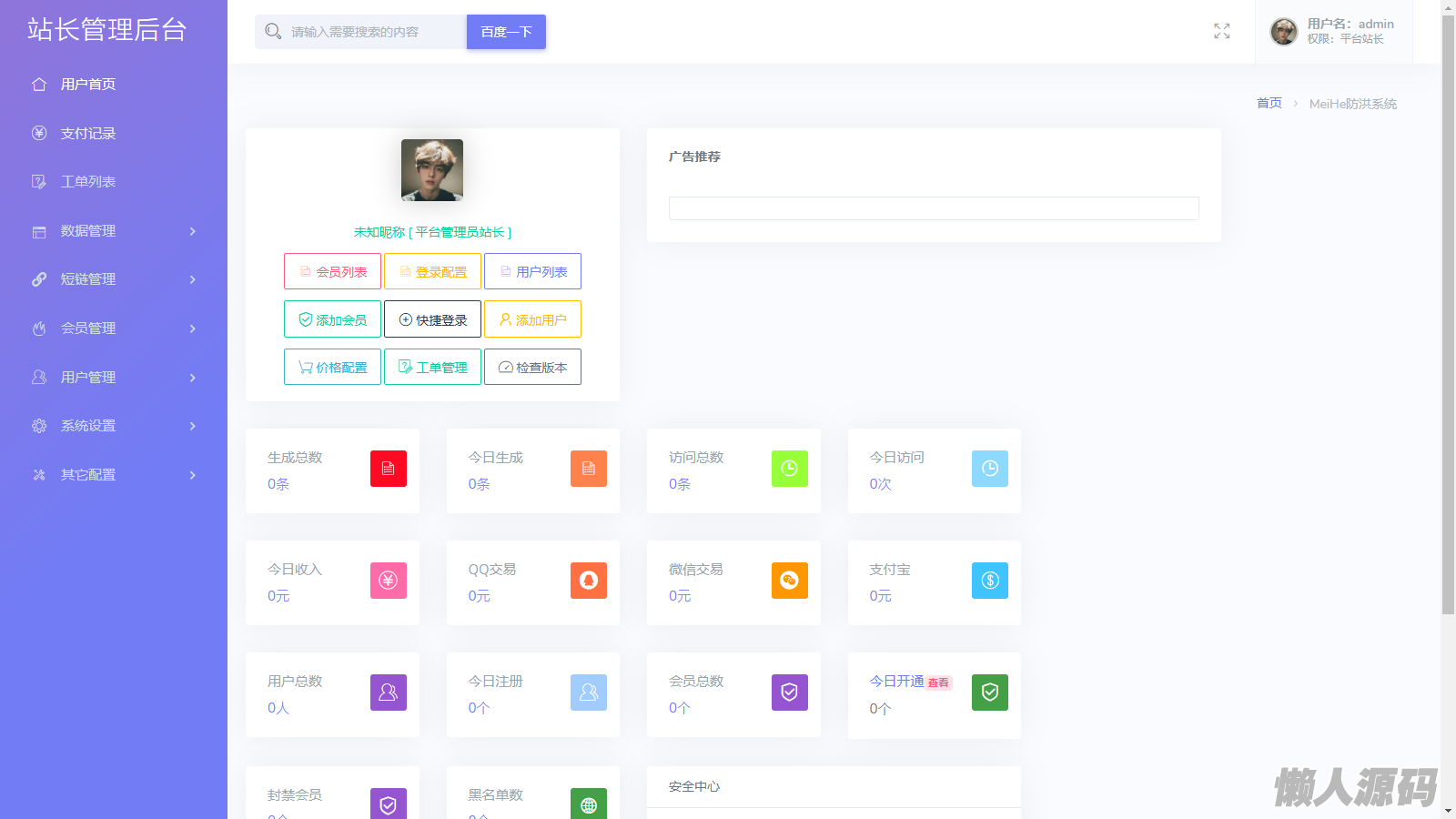Click the QQ交易 penguin icon
Image resolution: width=1456 pixels, height=819 pixels.
589,581
